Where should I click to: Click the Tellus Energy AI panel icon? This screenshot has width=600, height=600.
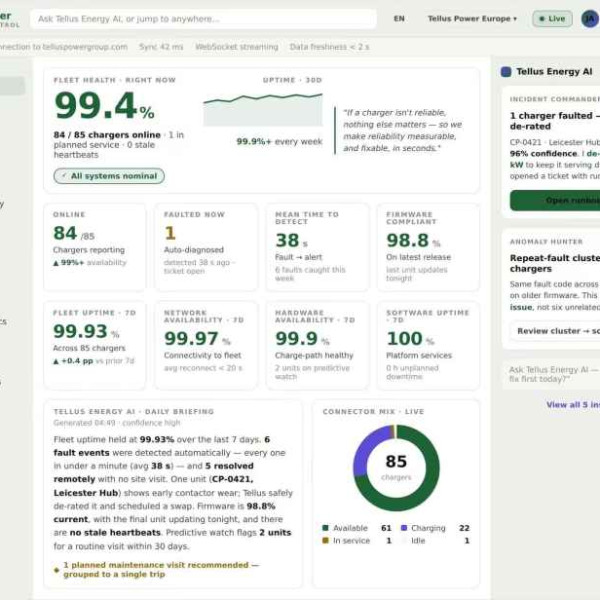coord(506,72)
